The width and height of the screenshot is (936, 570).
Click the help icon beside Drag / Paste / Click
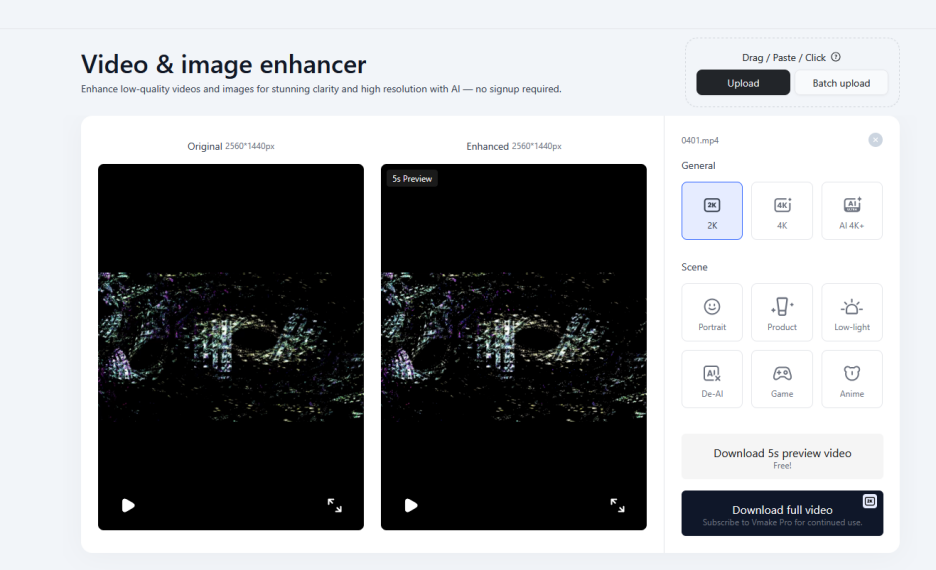coord(836,57)
